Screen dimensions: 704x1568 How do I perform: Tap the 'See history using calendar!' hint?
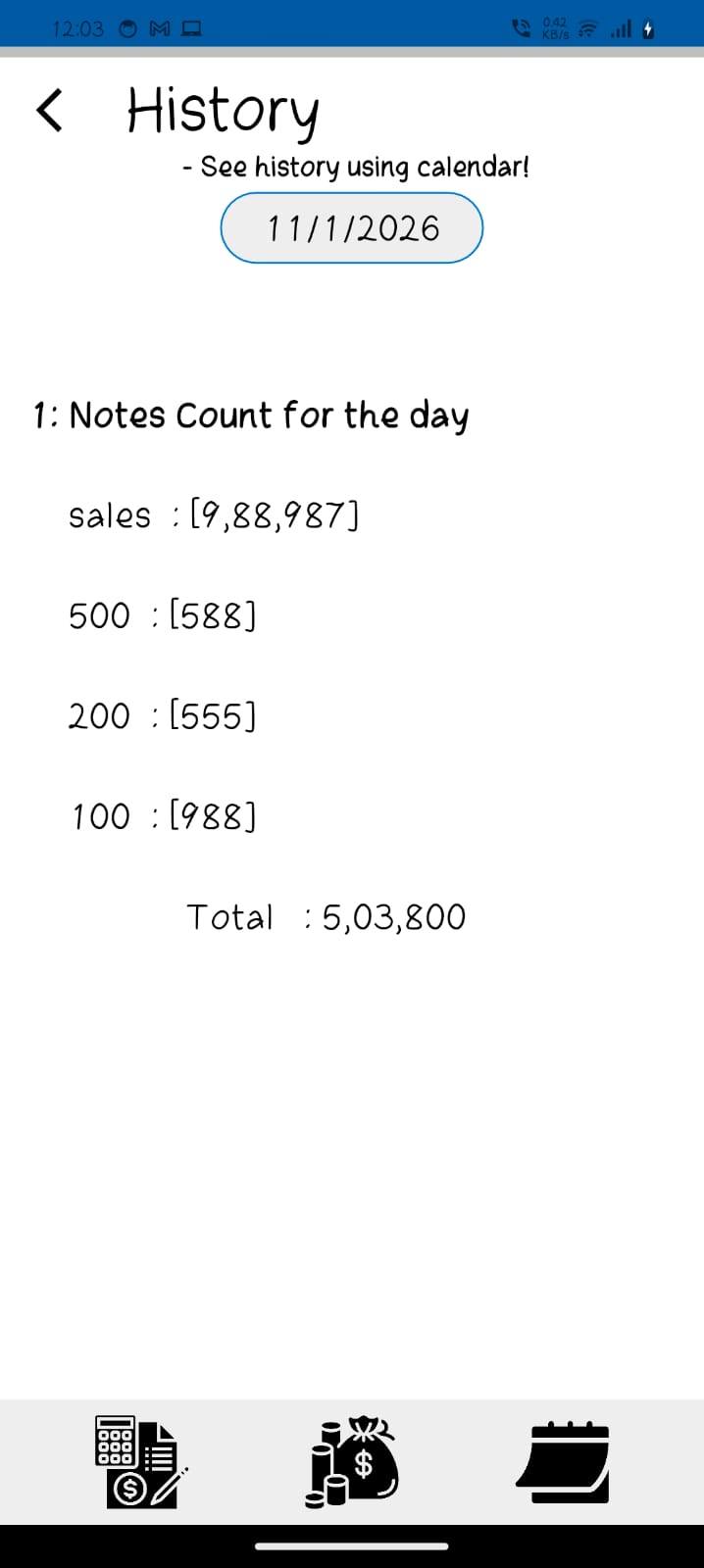[x=355, y=167]
